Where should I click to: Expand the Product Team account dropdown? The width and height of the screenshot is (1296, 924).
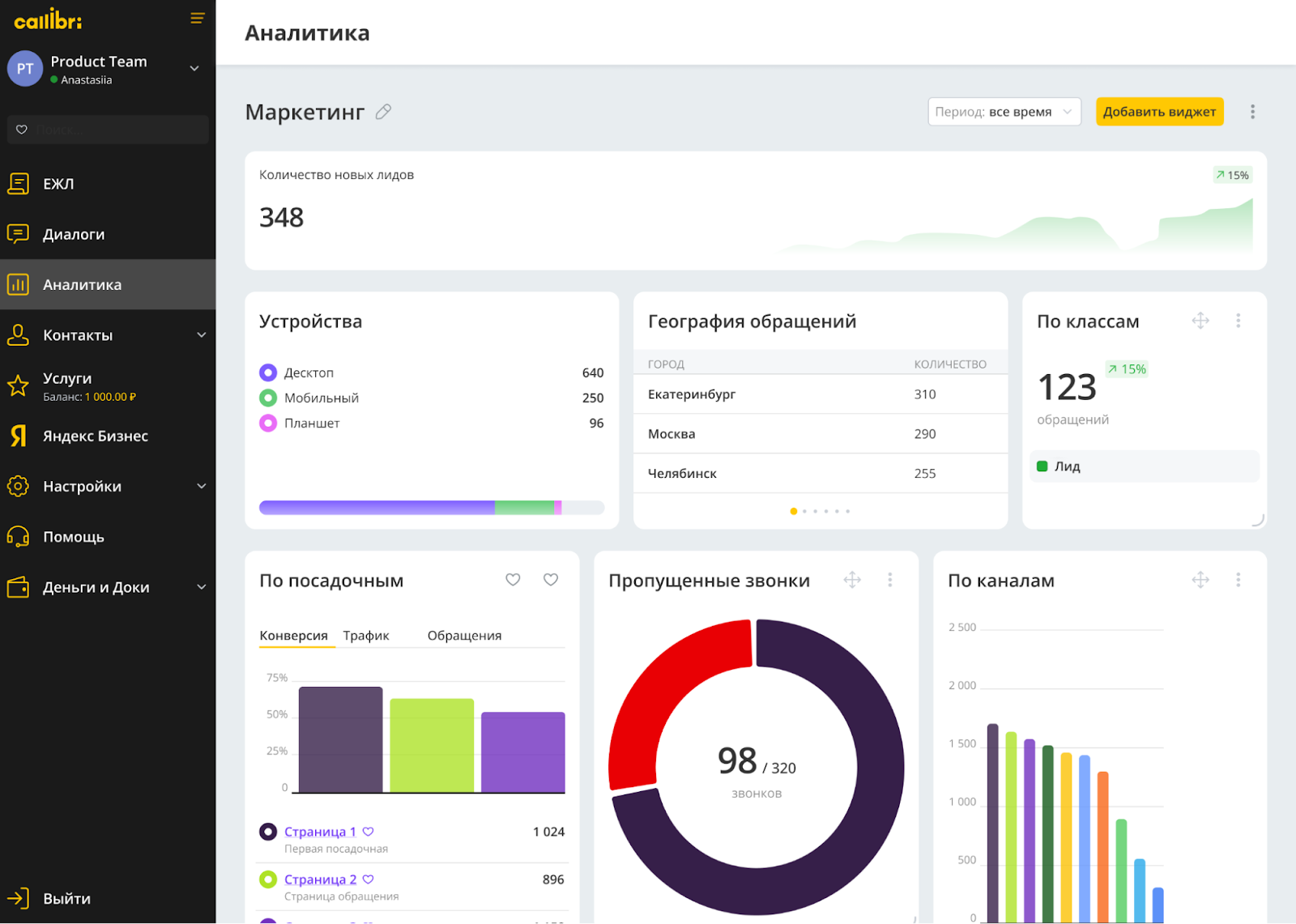coord(194,69)
